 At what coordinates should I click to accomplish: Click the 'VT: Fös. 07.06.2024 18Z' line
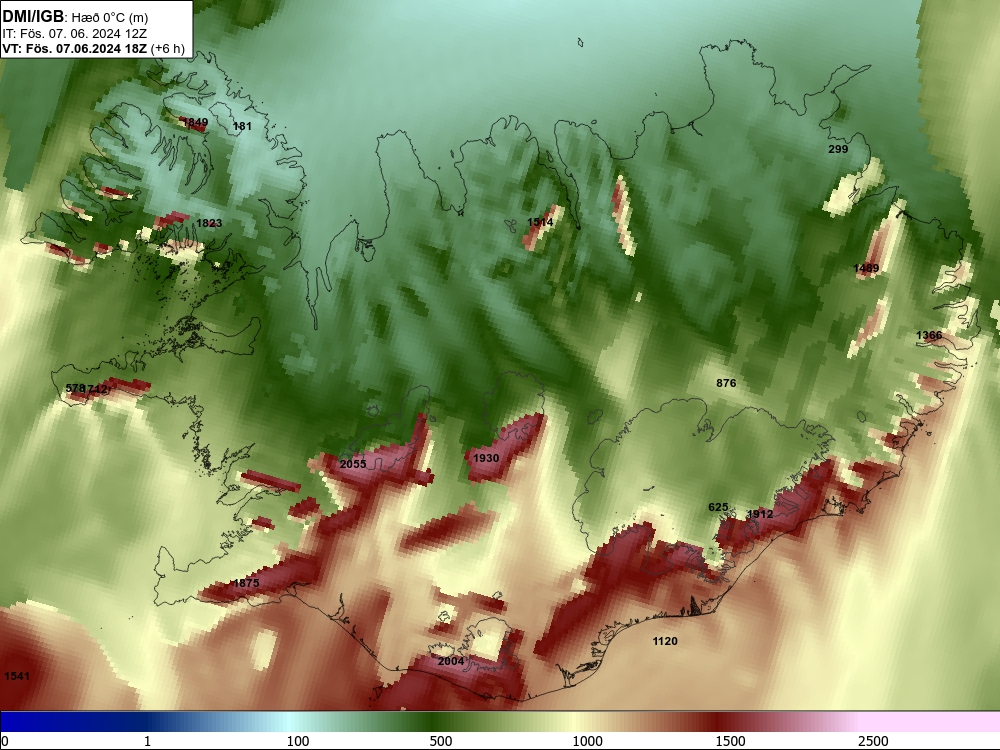pyautogui.click(x=75, y=48)
